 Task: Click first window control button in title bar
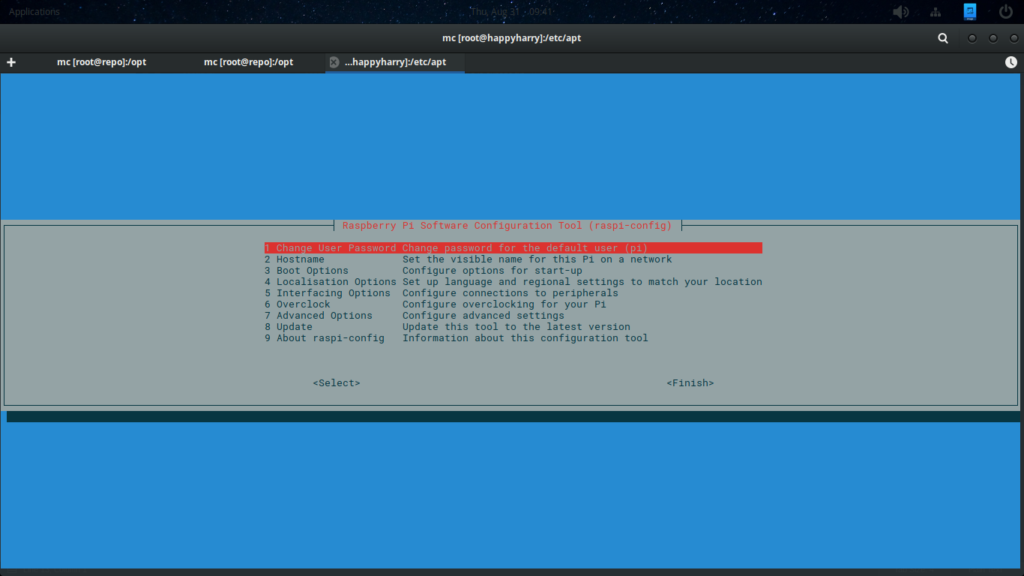coord(972,39)
